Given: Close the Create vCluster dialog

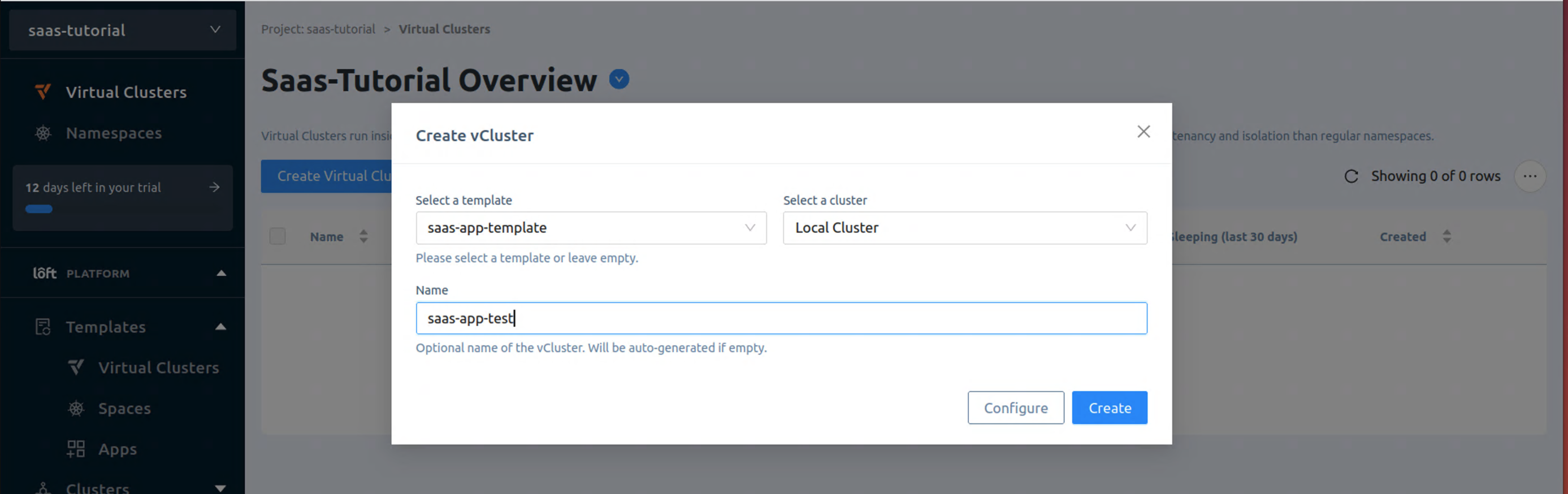Looking at the screenshot, I should click(1143, 131).
